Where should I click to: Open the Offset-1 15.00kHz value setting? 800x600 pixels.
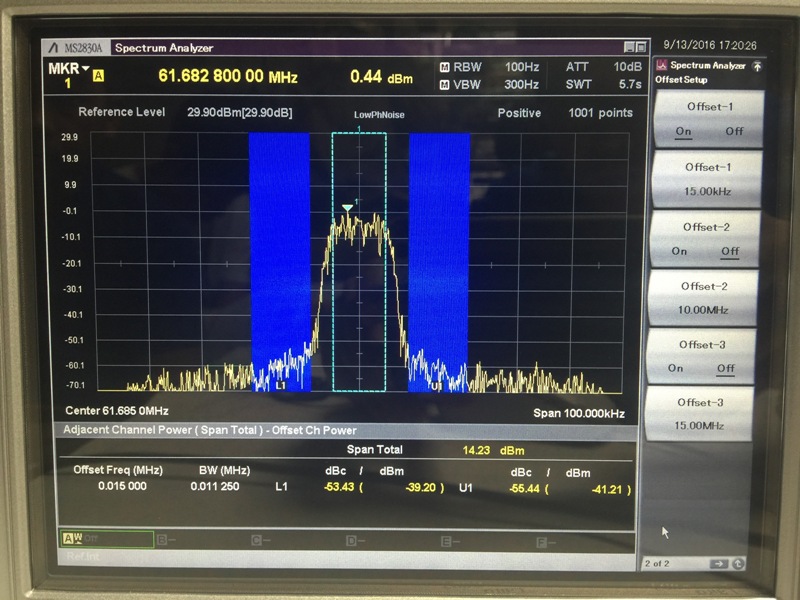pos(707,178)
